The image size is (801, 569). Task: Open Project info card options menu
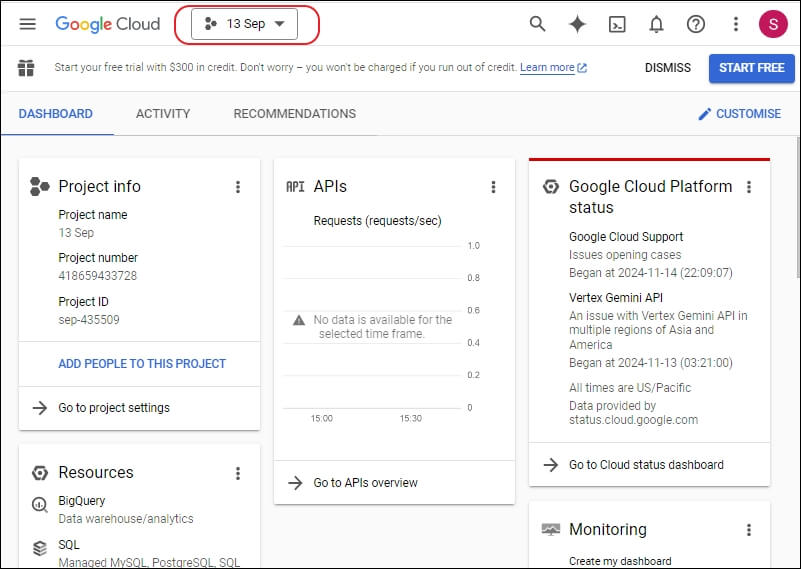(238, 187)
